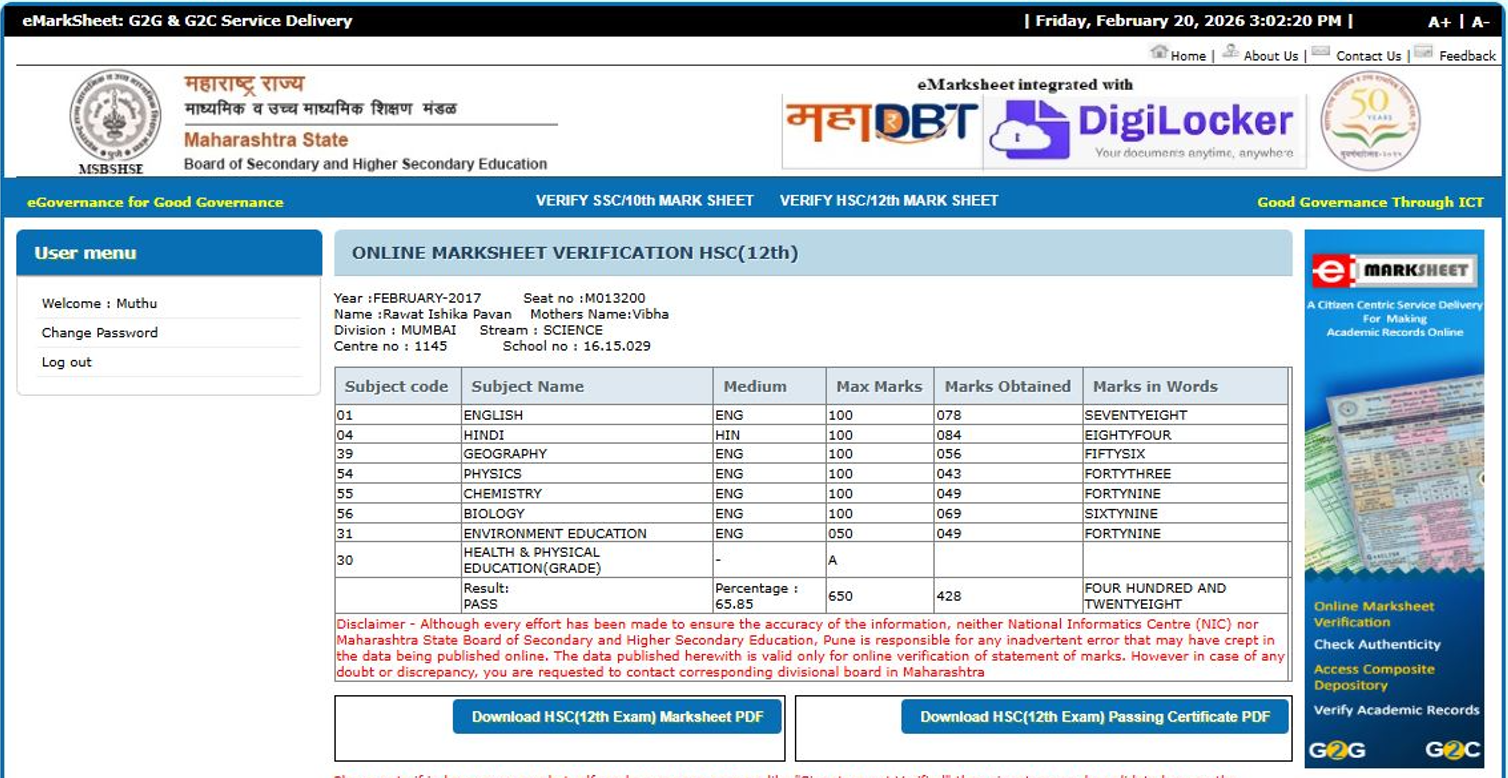Image resolution: width=1508 pixels, height=778 pixels.
Task: Decrease font size with A-
Action: 1481,22
